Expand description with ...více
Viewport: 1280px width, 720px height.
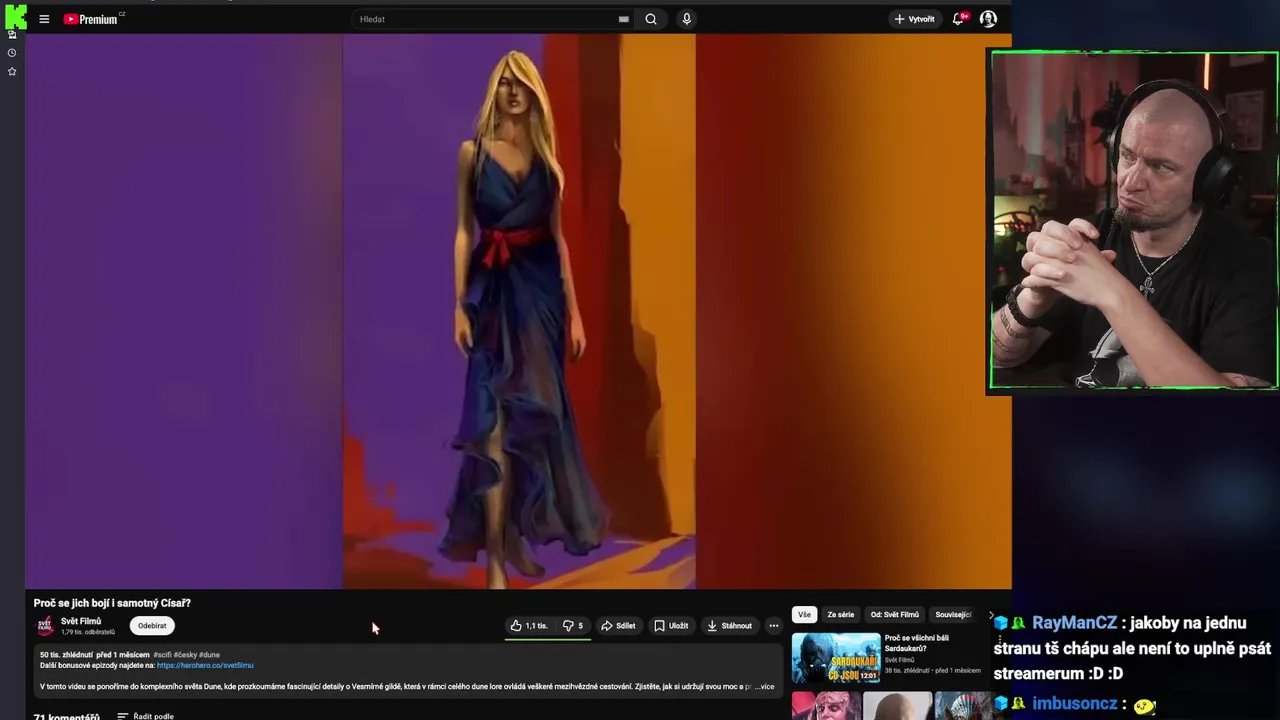click(764, 687)
